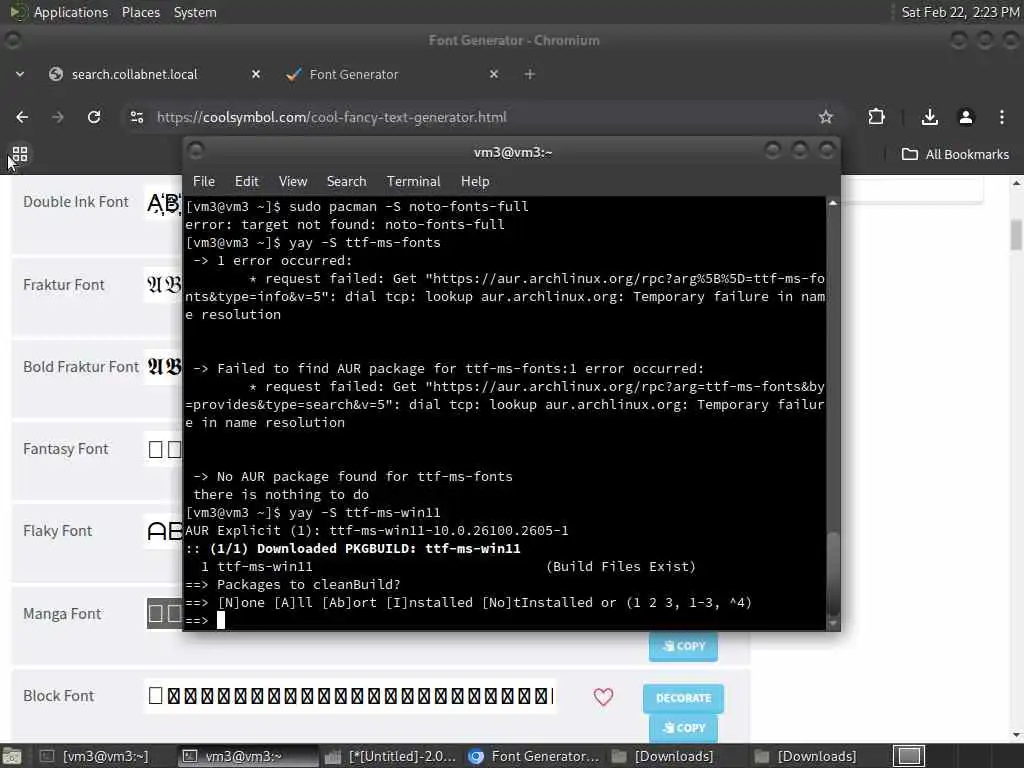Viewport: 1024px width, 768px height.
Task: Open the Terminal menu
Action: coord(413,182)
